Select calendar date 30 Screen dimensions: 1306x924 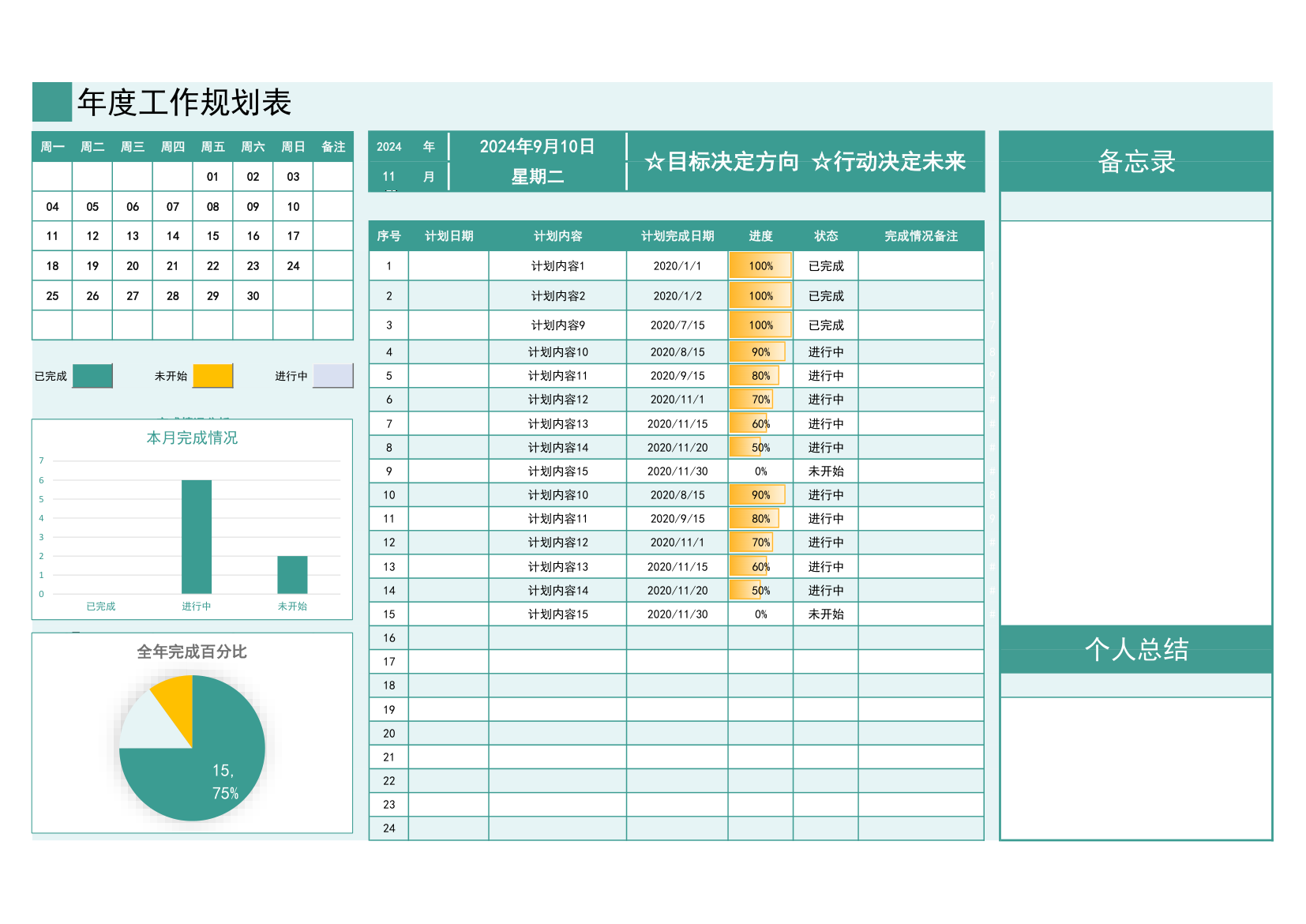coord(253,296)
